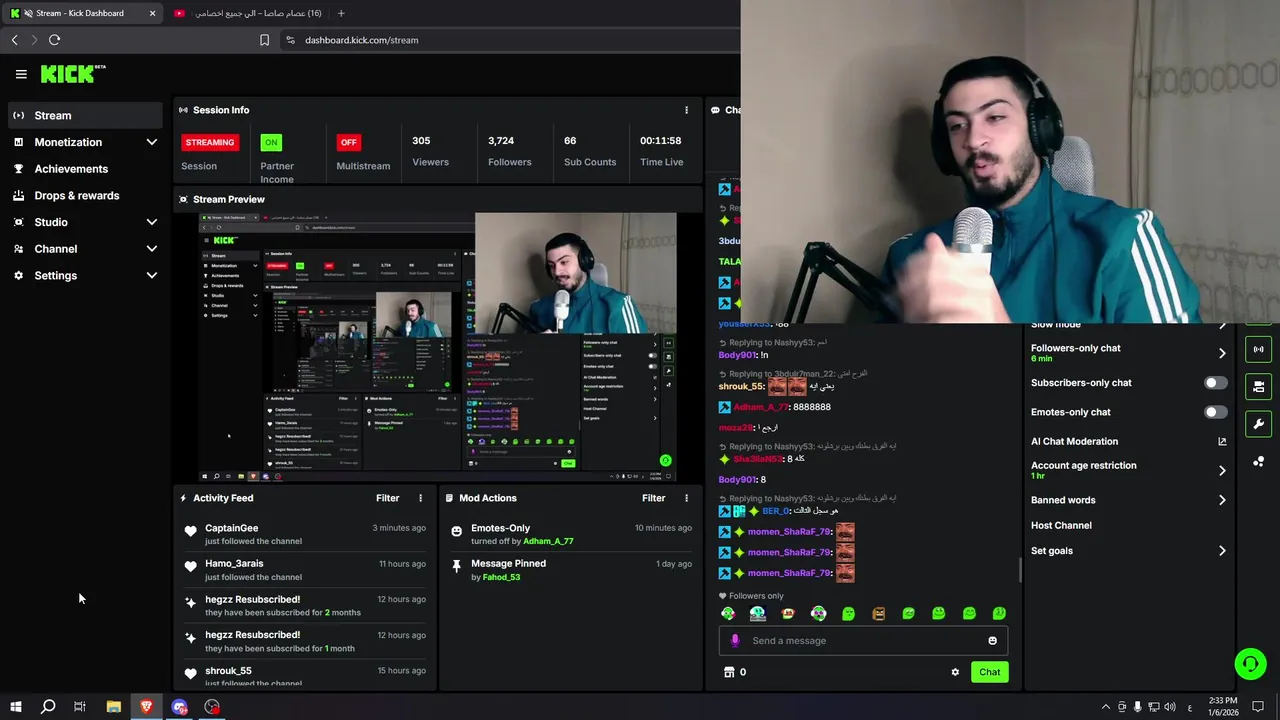The image size is (1280, 720).
Task: Open Adham_A_77 link in Mod Actions
Action: click(548, 541)
